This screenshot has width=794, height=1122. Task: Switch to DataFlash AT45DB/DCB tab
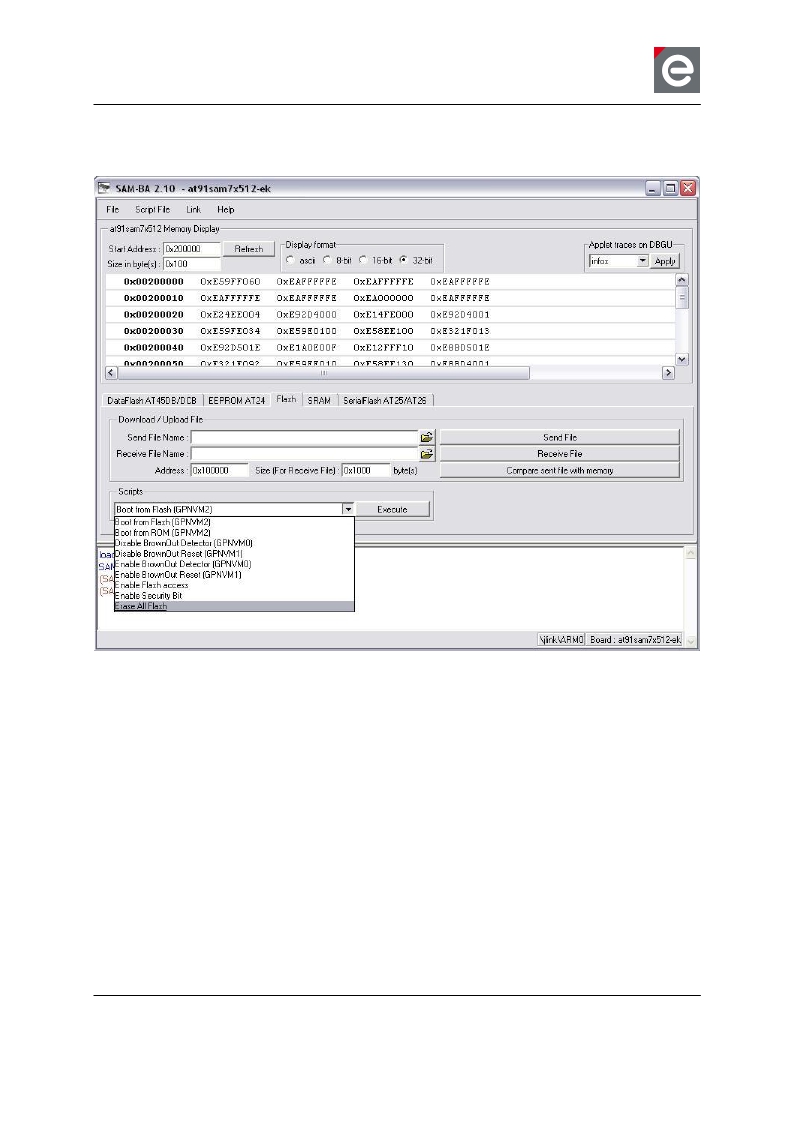(x=152, y=401)
